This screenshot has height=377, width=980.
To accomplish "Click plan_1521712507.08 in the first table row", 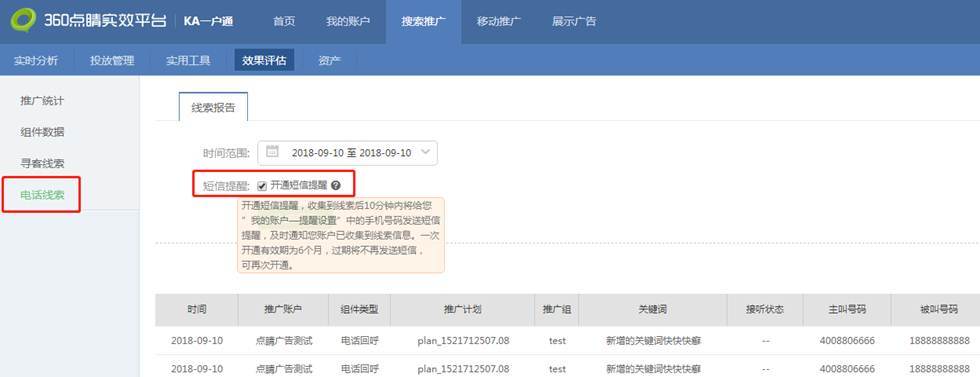I will (463, 341).
